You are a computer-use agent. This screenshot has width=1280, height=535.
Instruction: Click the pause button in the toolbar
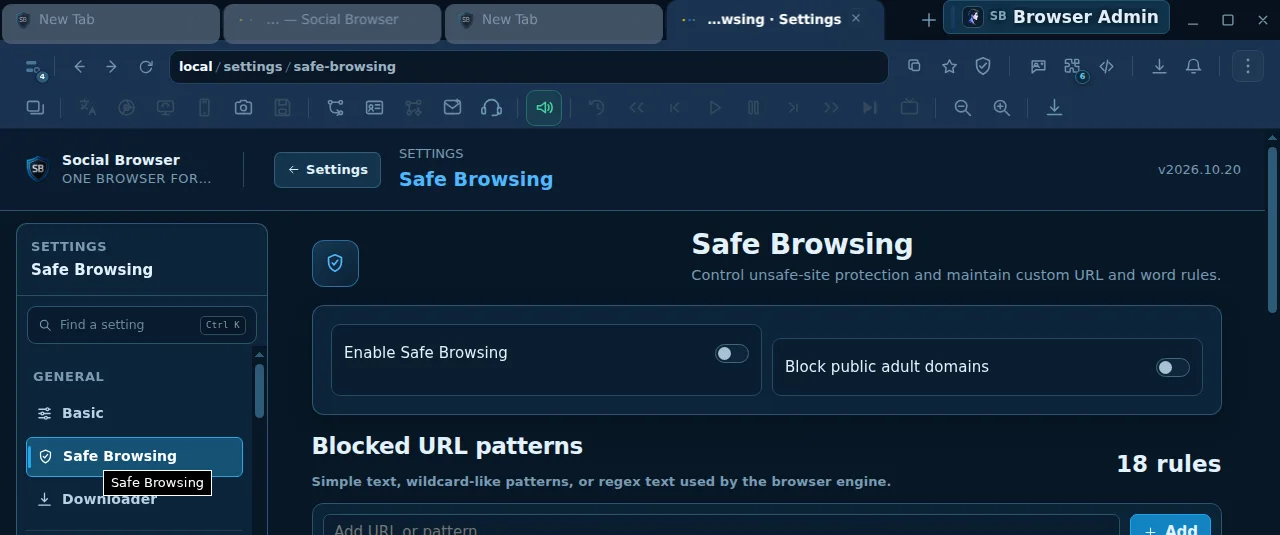(x=754, y=108)
